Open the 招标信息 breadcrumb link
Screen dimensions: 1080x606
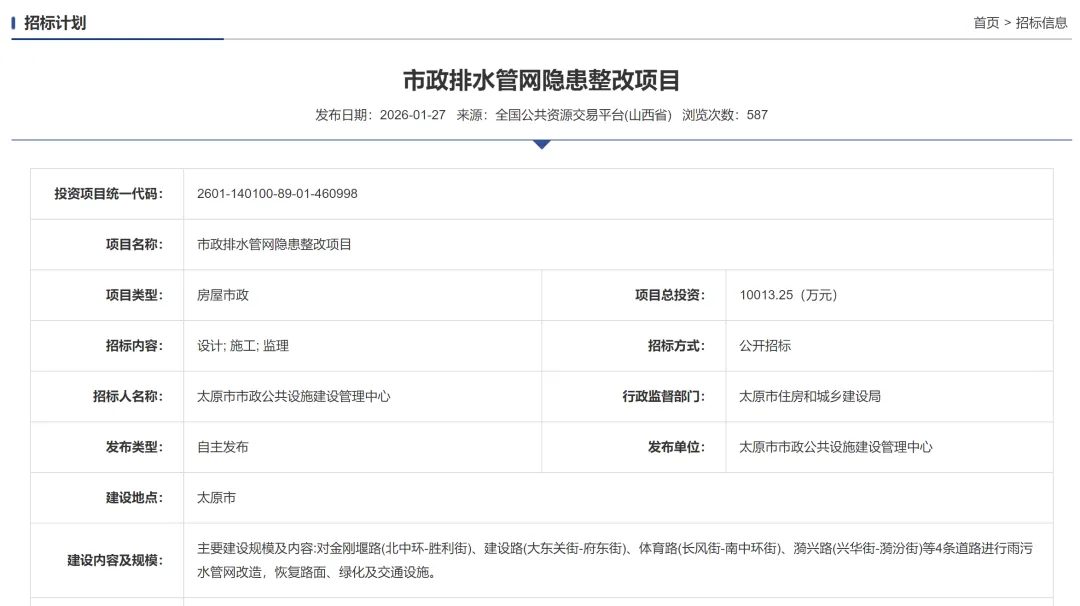point(1041,23)
